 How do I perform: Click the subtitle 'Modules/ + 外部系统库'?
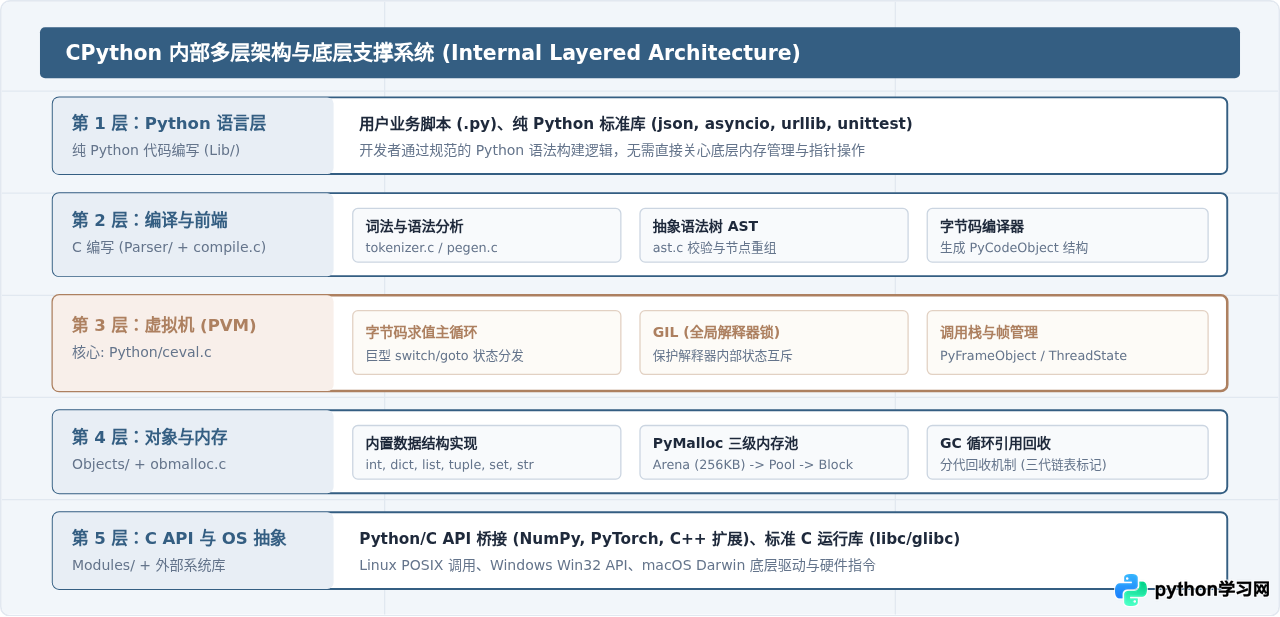(149, 565)
